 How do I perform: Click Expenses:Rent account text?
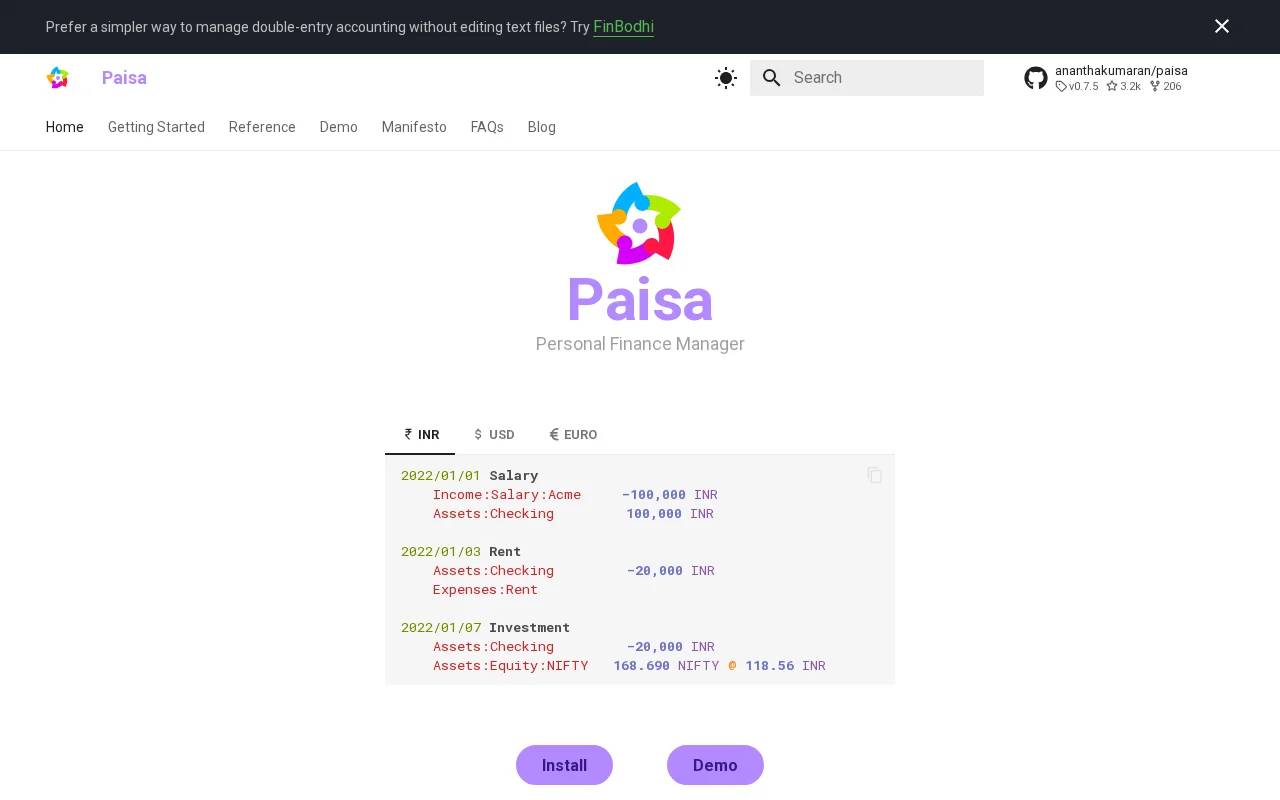[485, 590]
